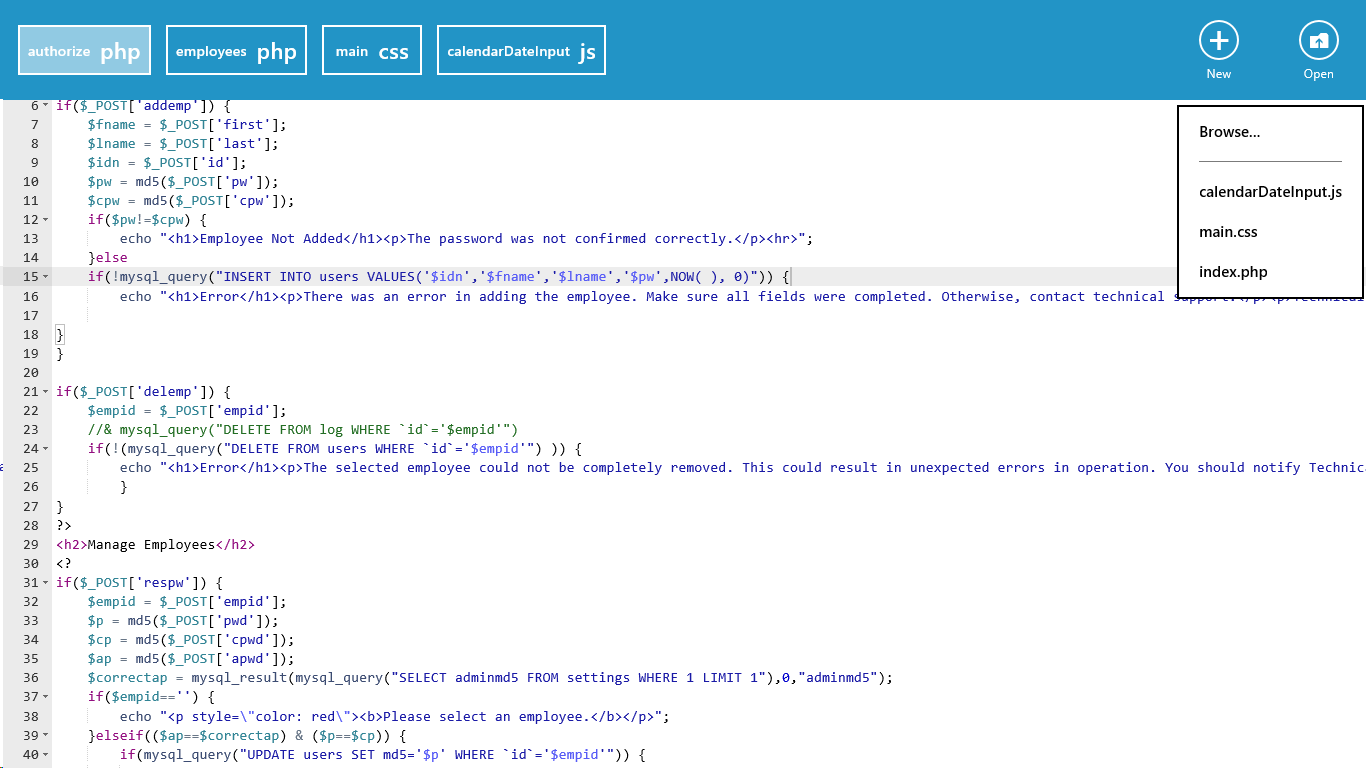Open recent file index.php from list
Viewport: 1366px width, 768px height.
[1233, 272]
